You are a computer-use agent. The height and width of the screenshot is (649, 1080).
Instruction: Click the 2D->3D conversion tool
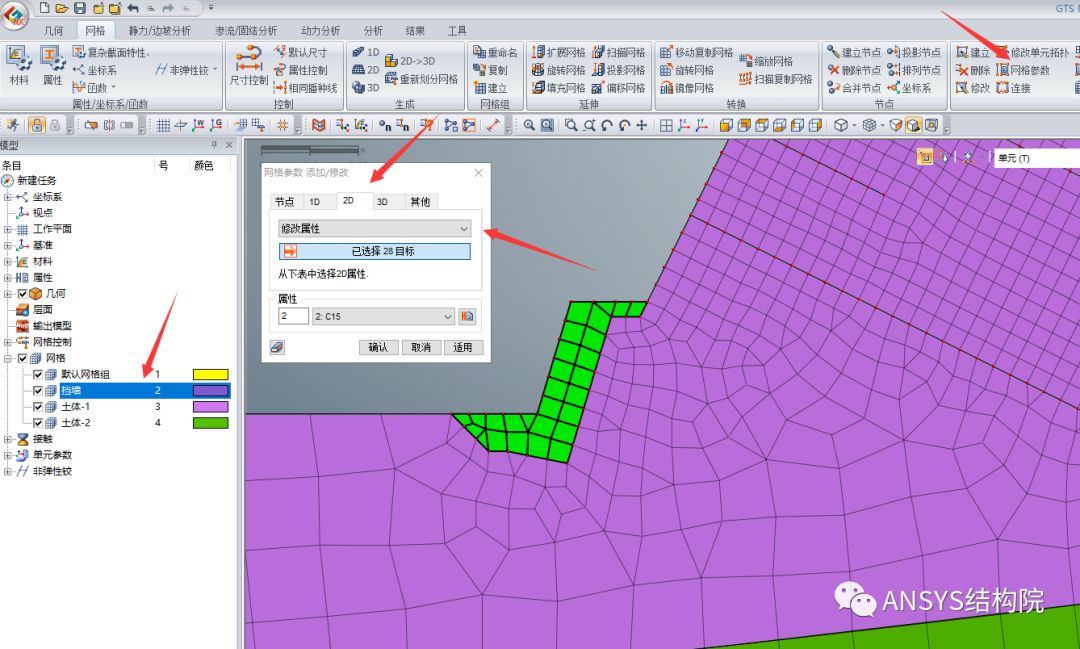[410, 61]
